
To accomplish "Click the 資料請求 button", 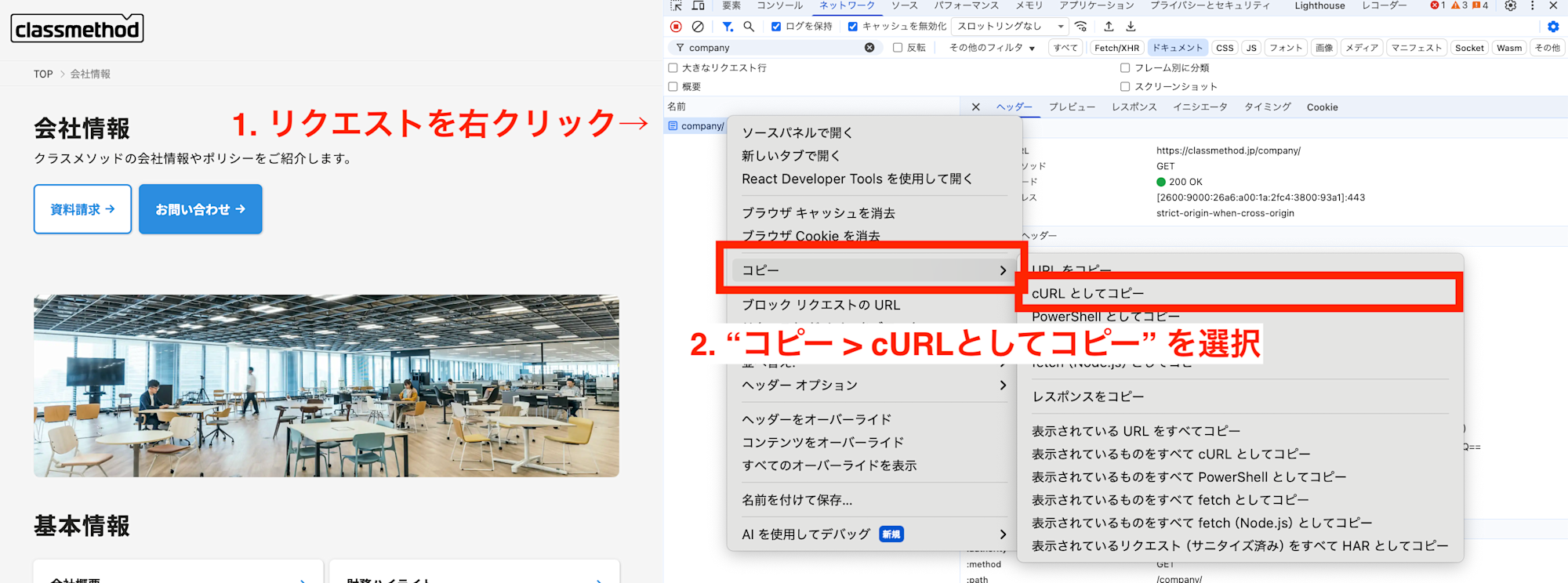I will [x=82, y=209].
